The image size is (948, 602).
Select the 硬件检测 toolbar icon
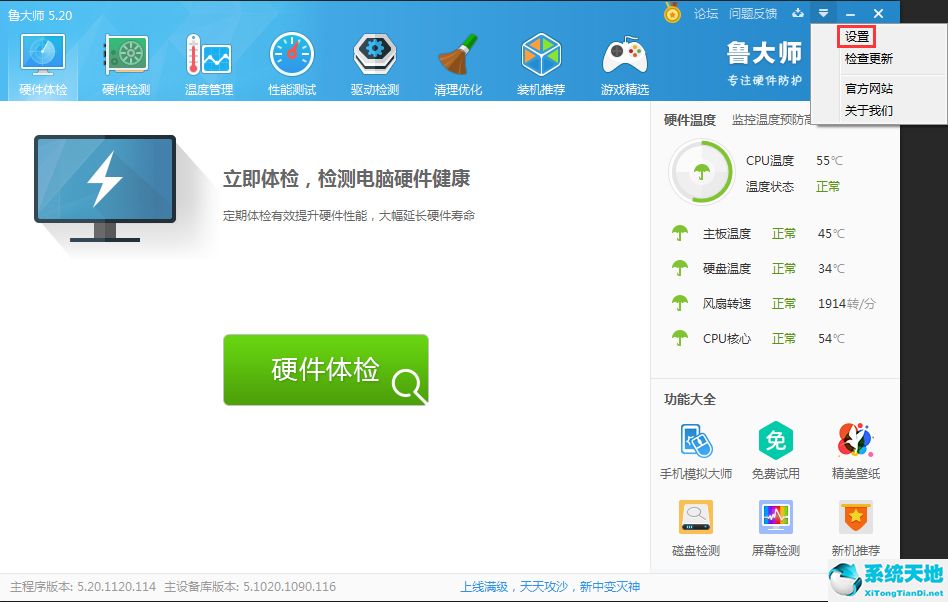(x=124, y=60)
